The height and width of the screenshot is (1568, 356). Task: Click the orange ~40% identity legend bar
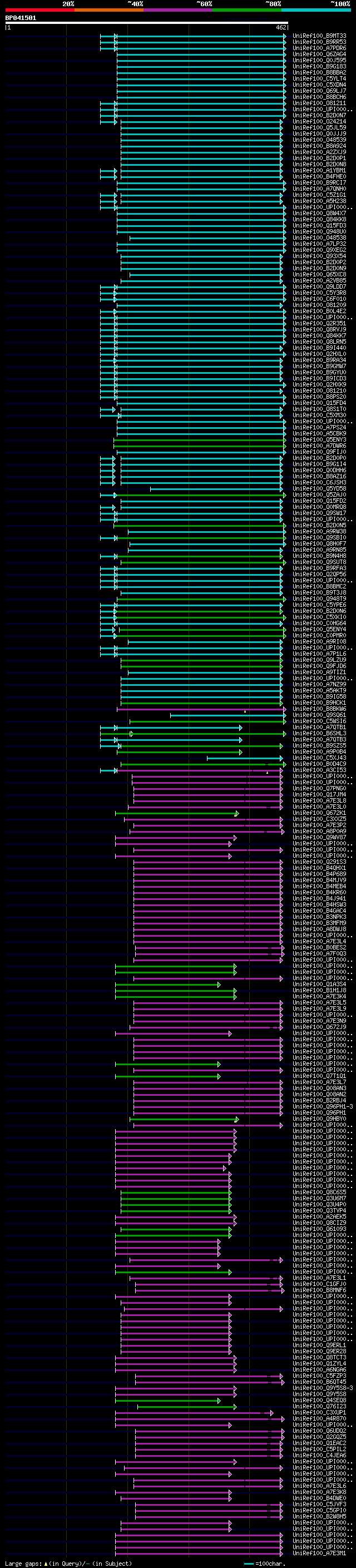(x=109, y=10)
